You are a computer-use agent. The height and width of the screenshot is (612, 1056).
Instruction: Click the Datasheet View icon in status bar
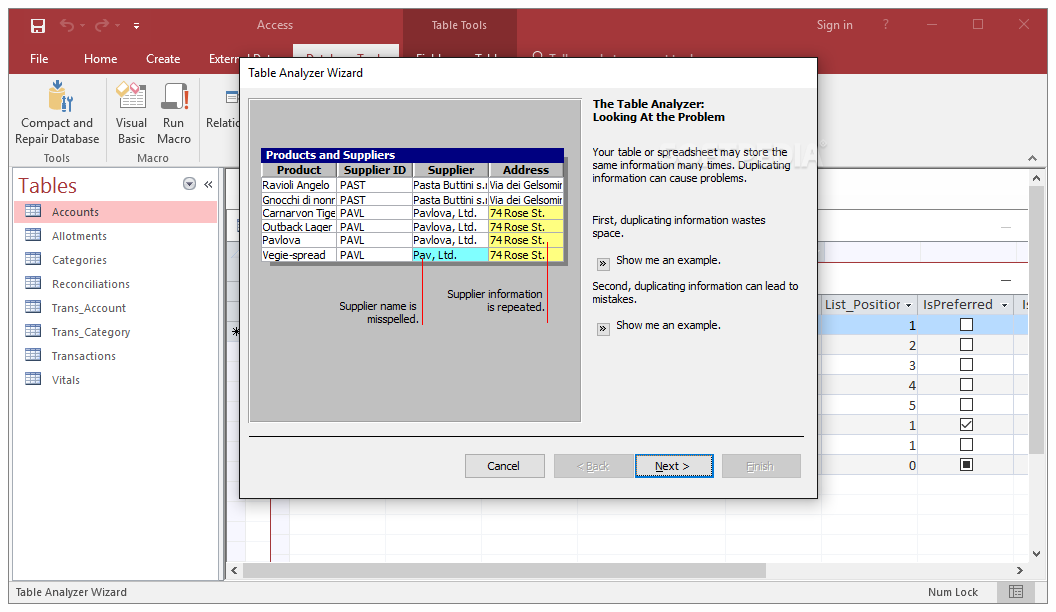click(x=1016, y=592)
